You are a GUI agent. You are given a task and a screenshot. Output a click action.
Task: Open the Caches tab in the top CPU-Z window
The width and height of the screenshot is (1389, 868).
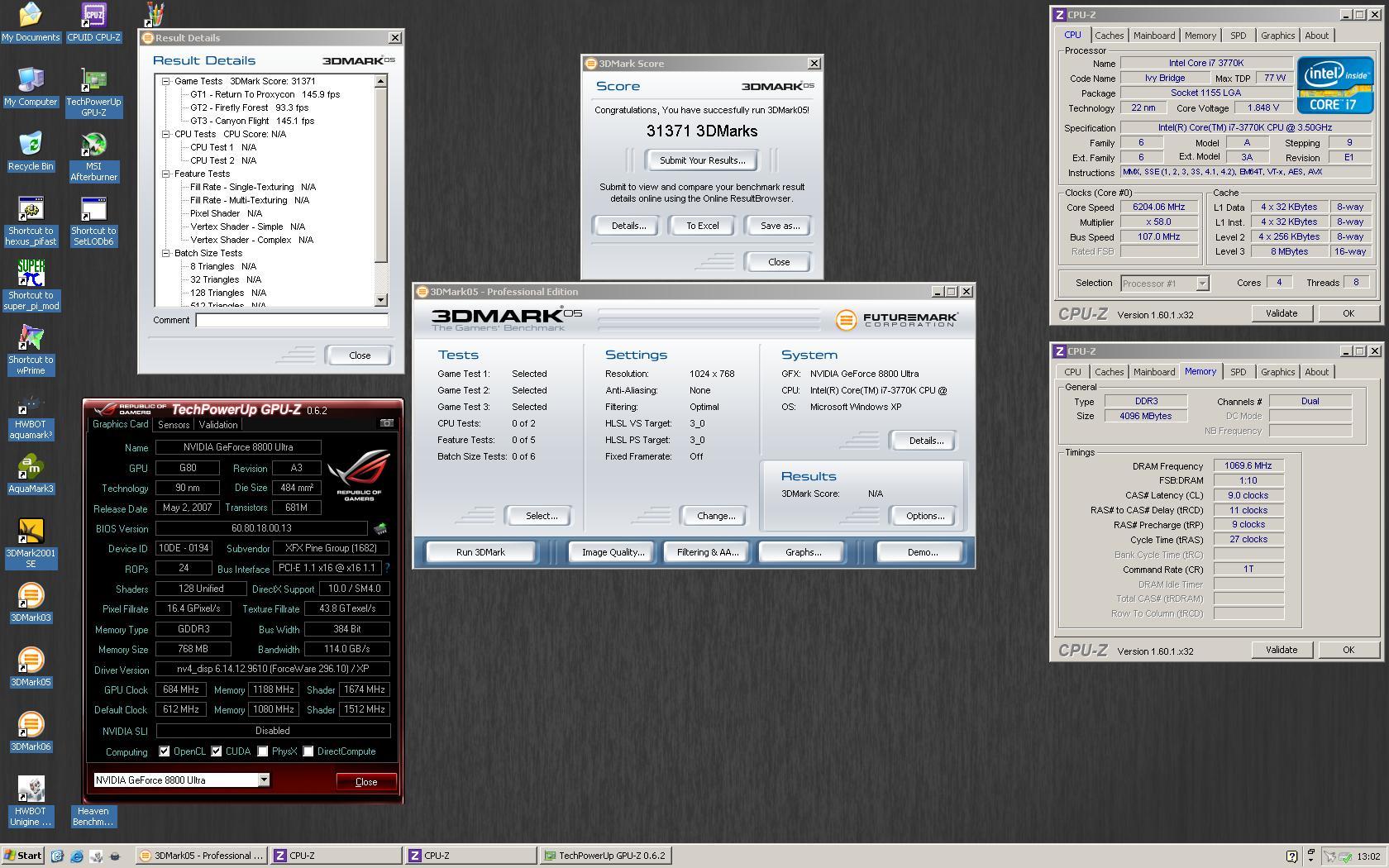click(1109, 36)
